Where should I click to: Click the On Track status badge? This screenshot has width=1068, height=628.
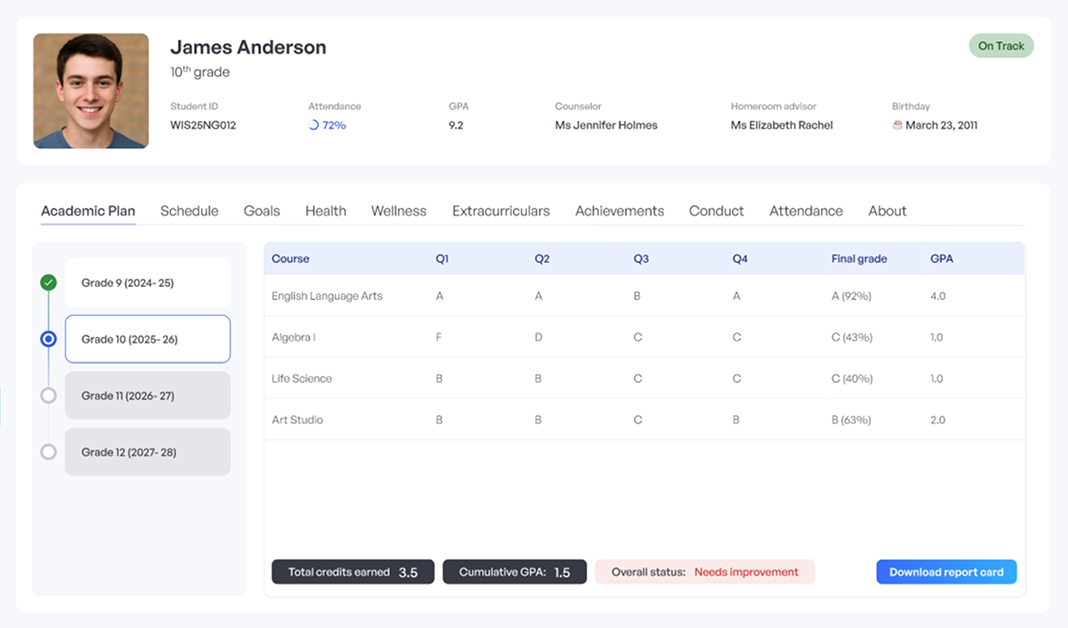1001,46
